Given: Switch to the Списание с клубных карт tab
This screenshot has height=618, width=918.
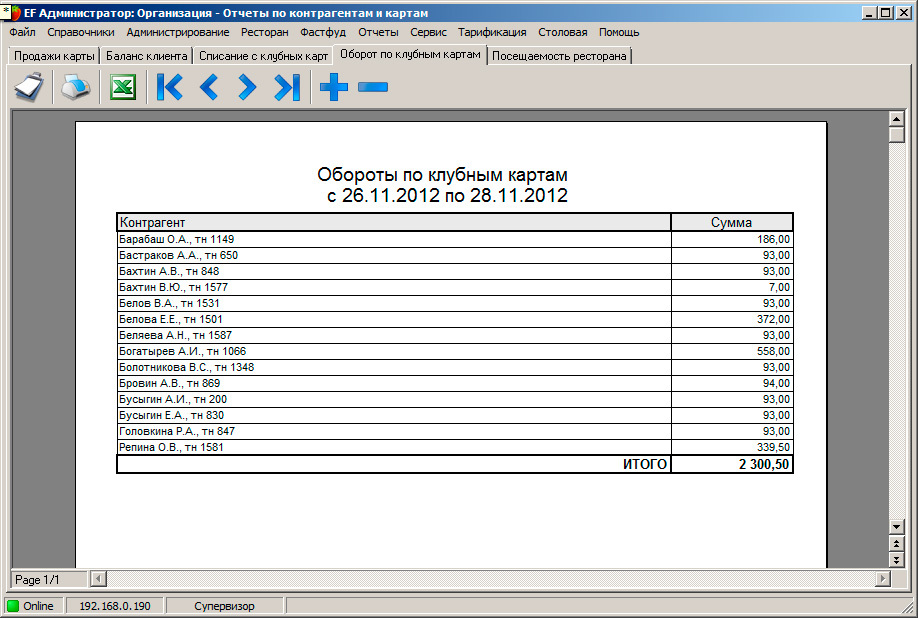Looking at the screenshot, I should point(263,56).
